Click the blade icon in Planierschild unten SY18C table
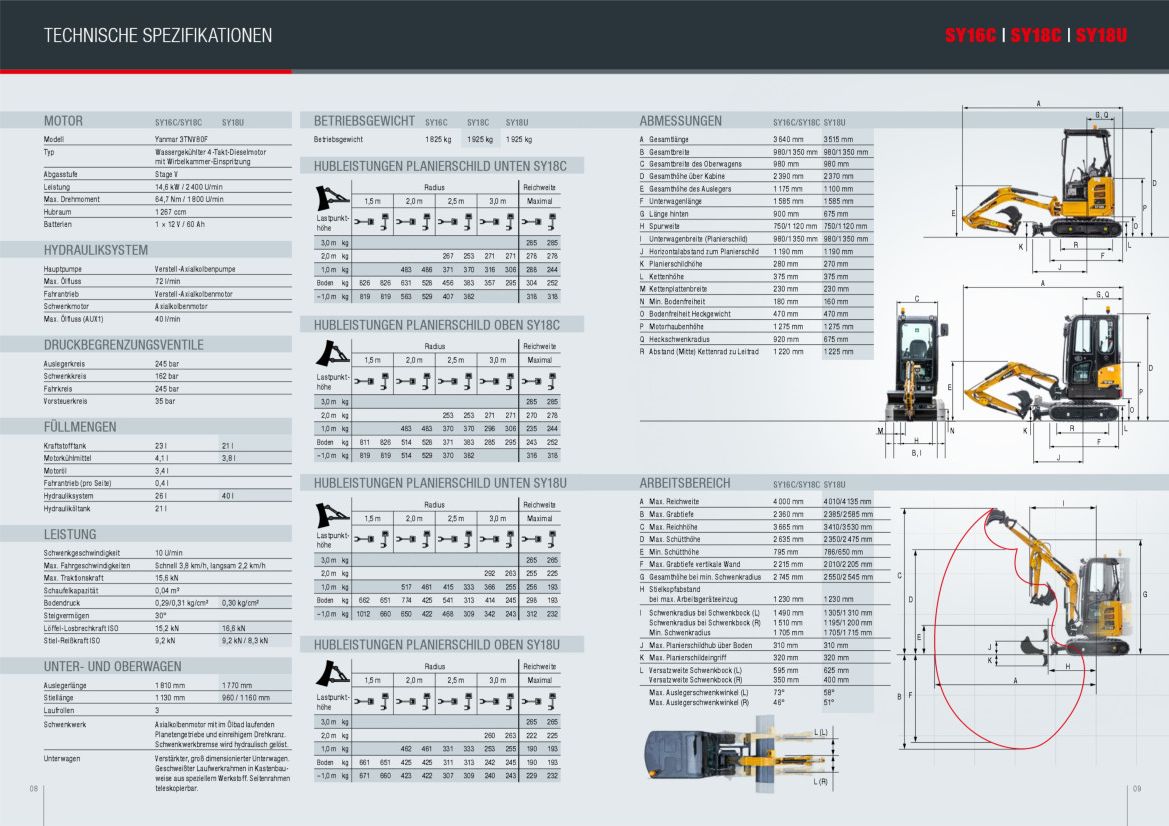This screenshot has height=826, width=1169. [x=331, y=198]
